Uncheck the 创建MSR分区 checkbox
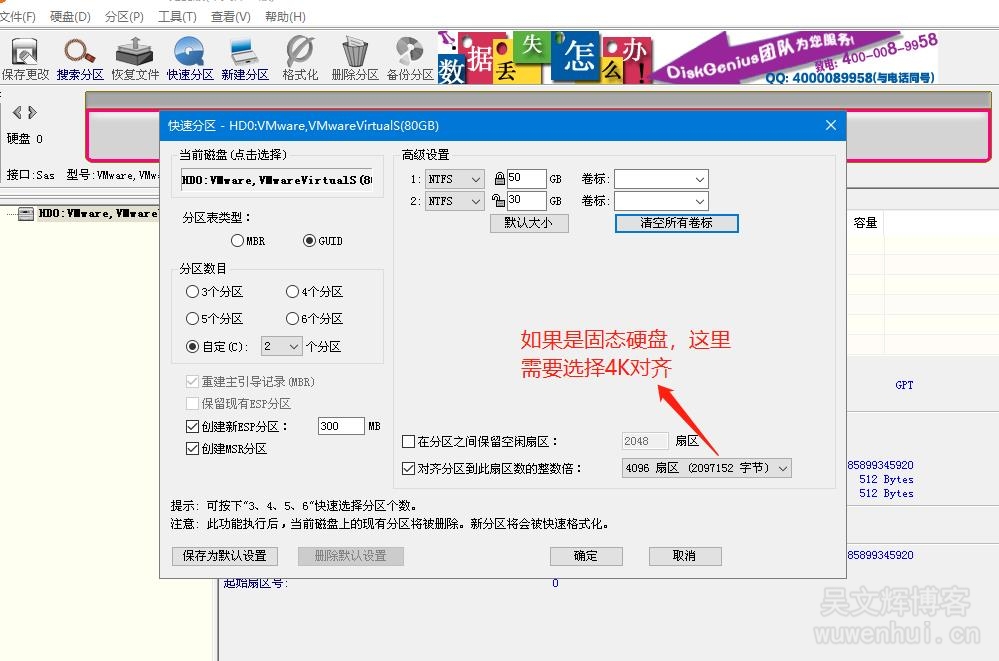Screen dimensions: 999x661 coord(193,449)
